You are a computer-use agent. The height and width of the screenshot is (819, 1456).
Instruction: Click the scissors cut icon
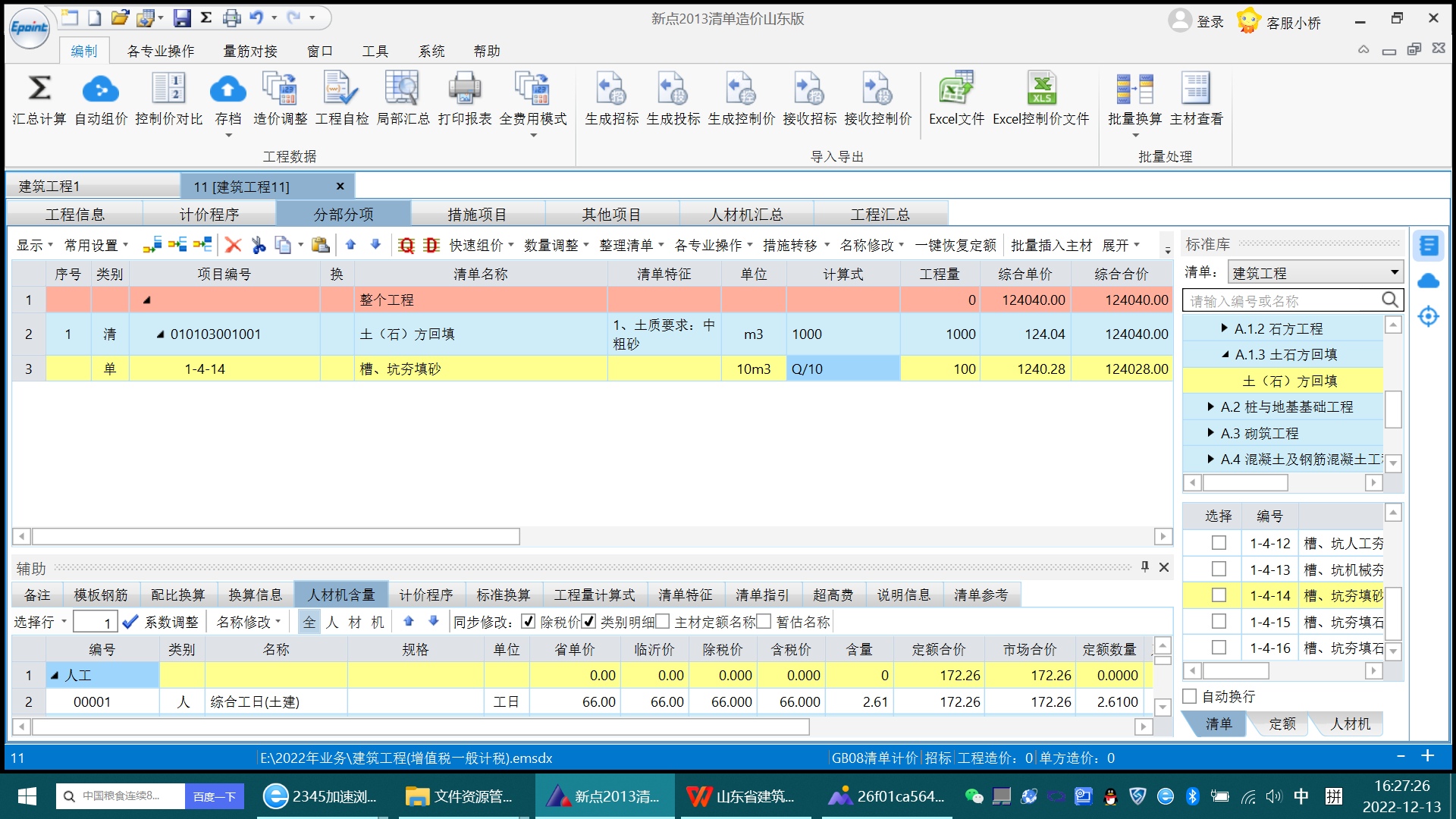(258, 245)
